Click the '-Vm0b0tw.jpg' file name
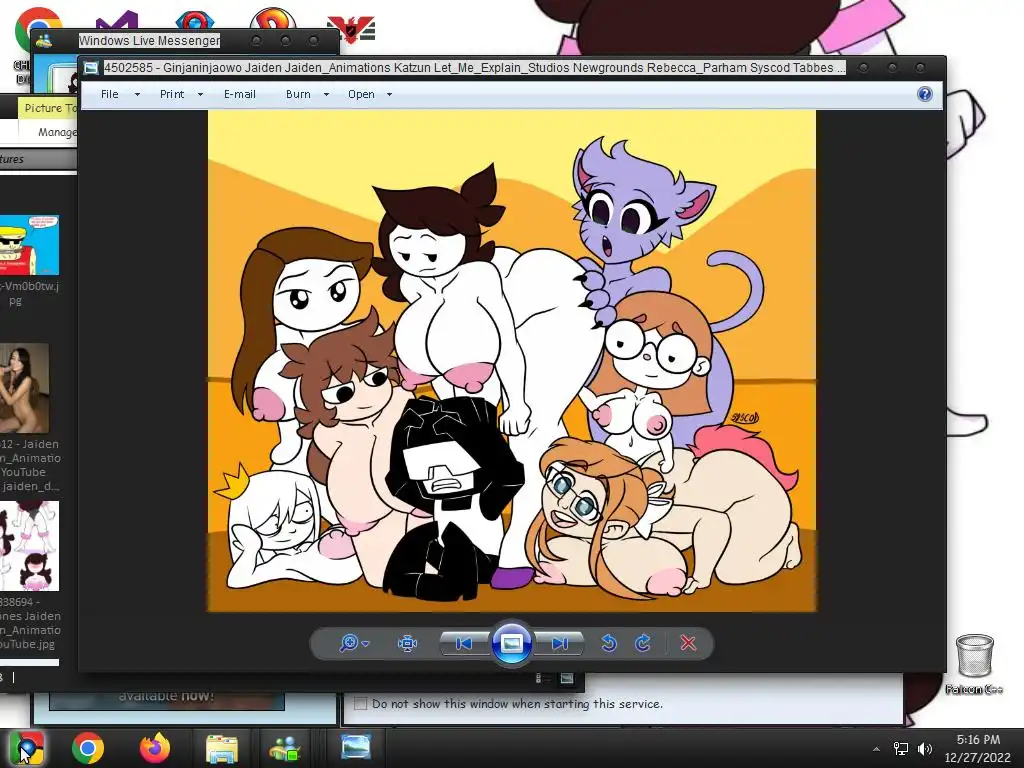 coord(29,293)
